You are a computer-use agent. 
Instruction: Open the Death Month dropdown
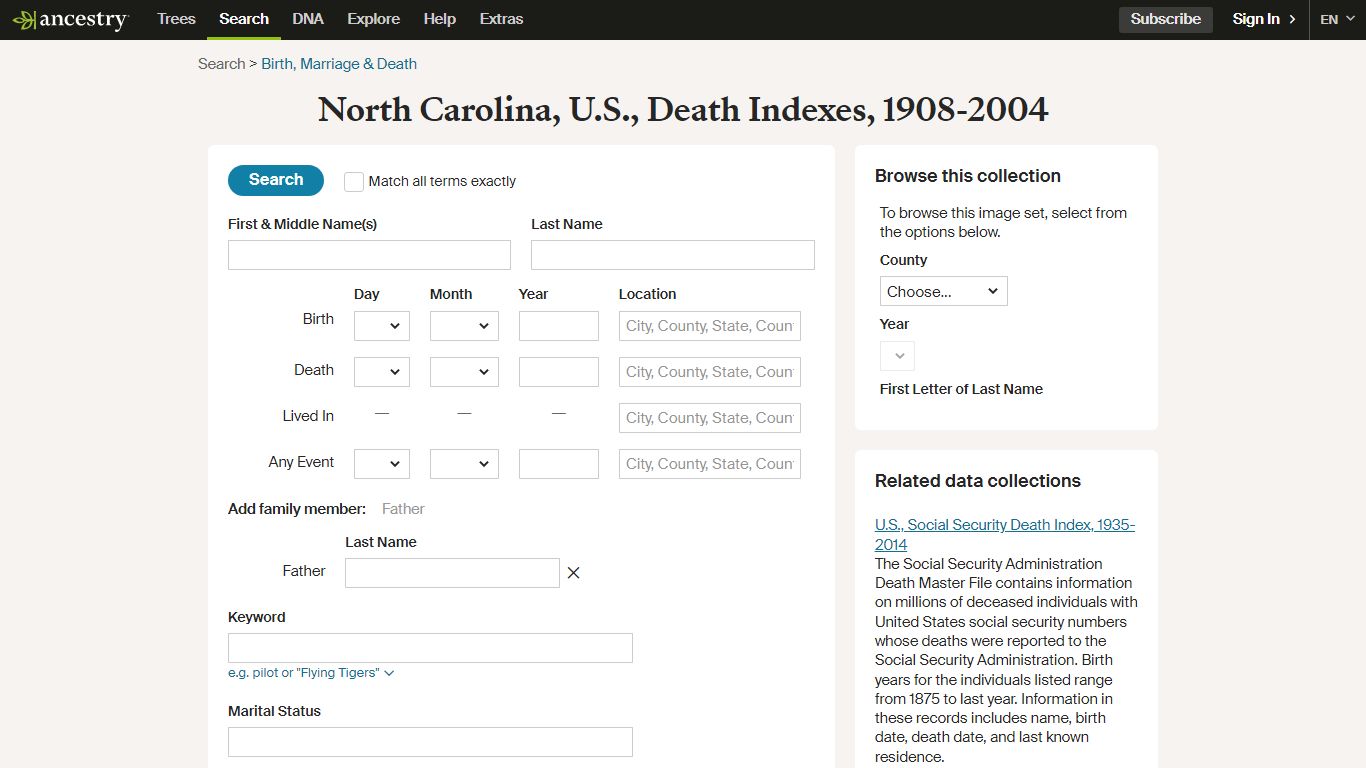(x=464, y=372)
